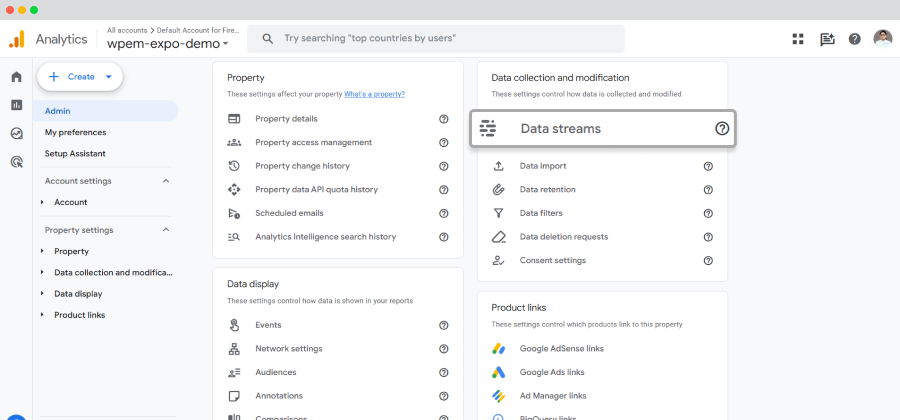Click the help icon beside Data streams
The image size is (900, 420).
[722, 129]
